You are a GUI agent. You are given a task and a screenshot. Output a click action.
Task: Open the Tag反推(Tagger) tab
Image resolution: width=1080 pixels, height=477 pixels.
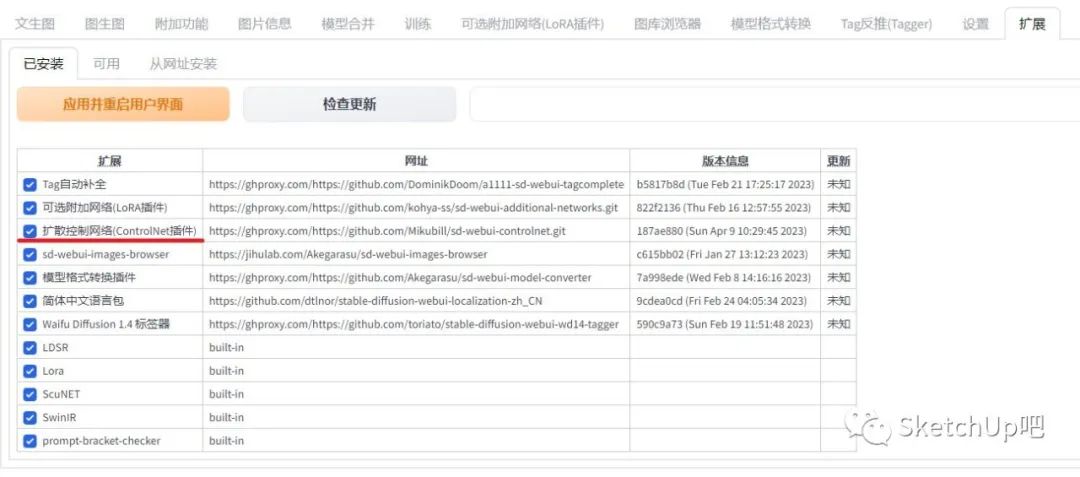click(886, 24)
